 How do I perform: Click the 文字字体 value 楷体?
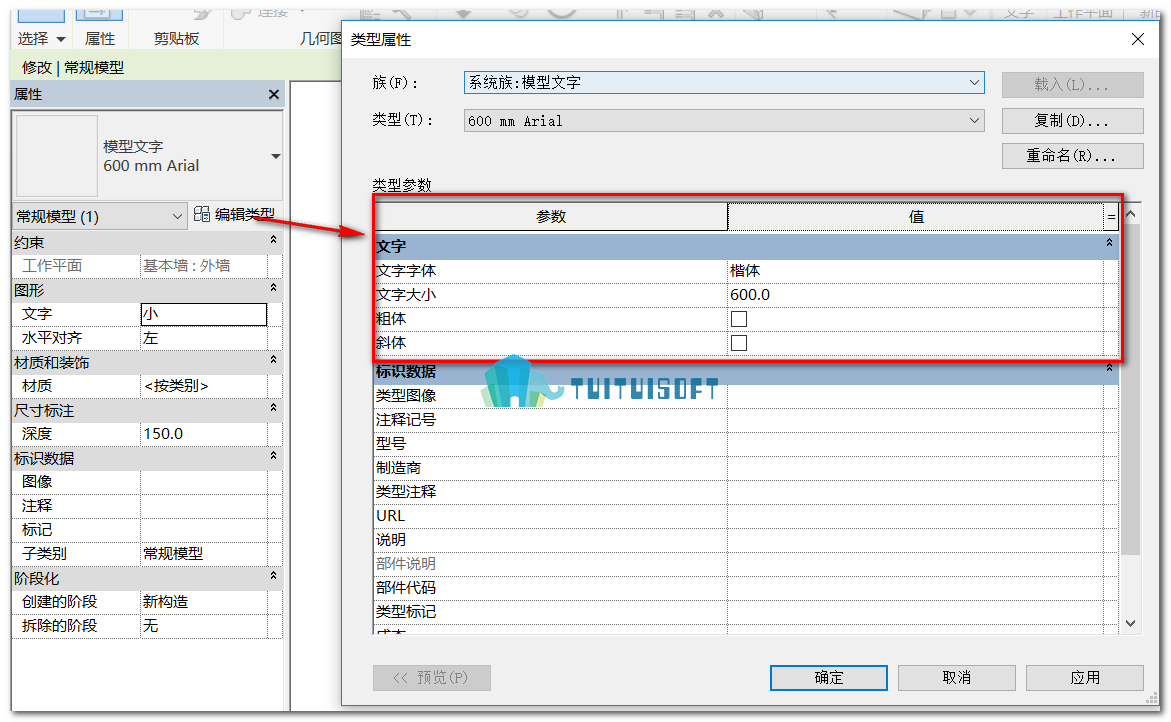(x=915, y=271)
